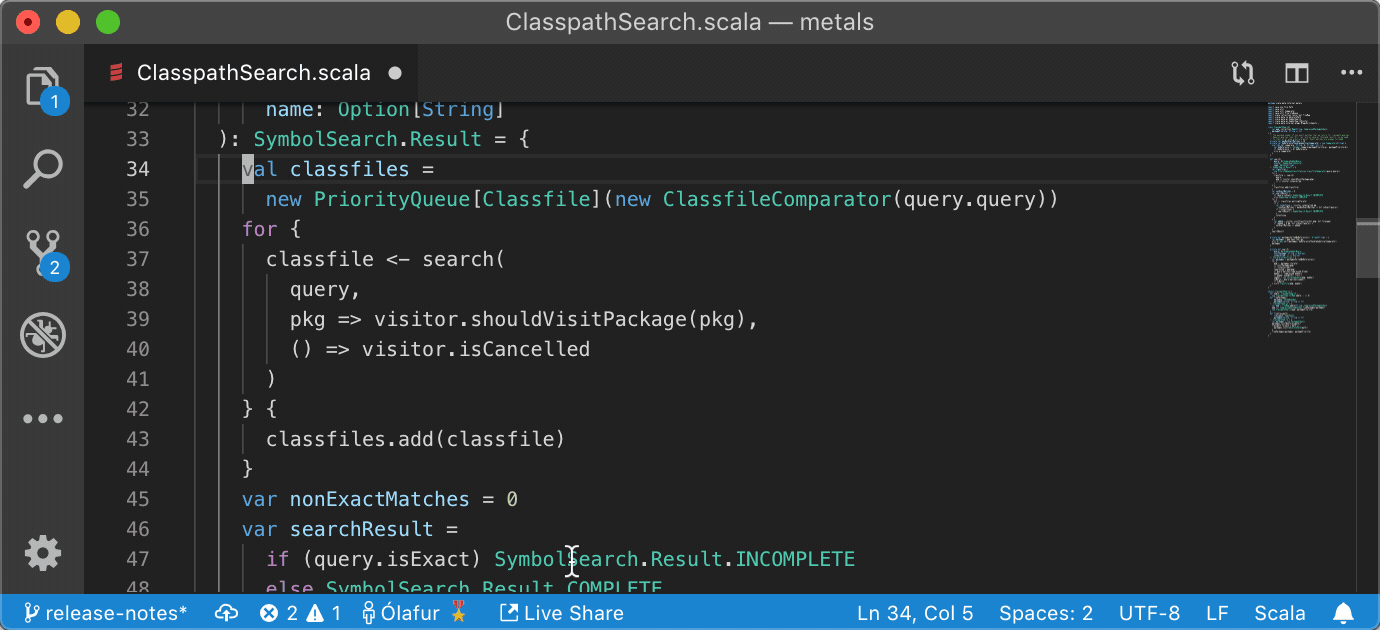Open the Search view
The width and height of the screenshot is (1380, 630).
(x=43, y=169)
